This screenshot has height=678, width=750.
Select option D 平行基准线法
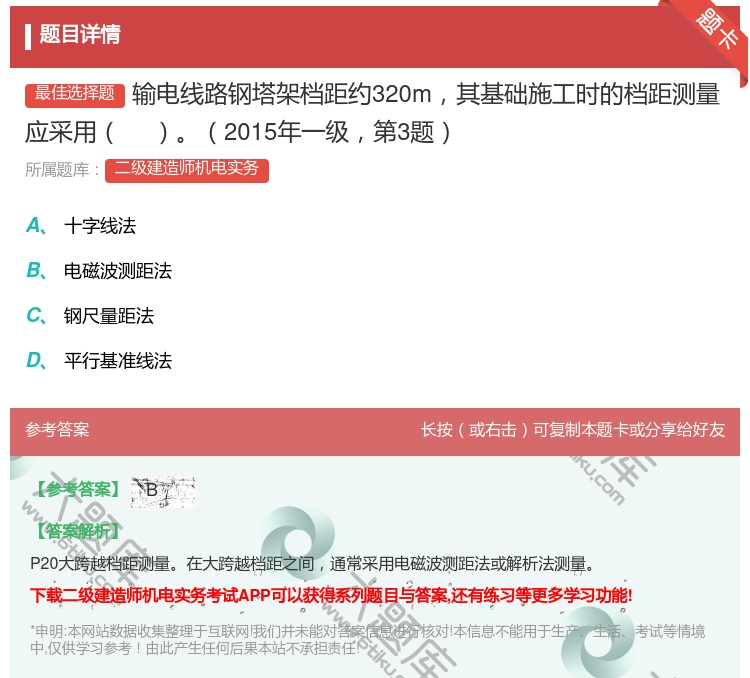coord(99,361)
